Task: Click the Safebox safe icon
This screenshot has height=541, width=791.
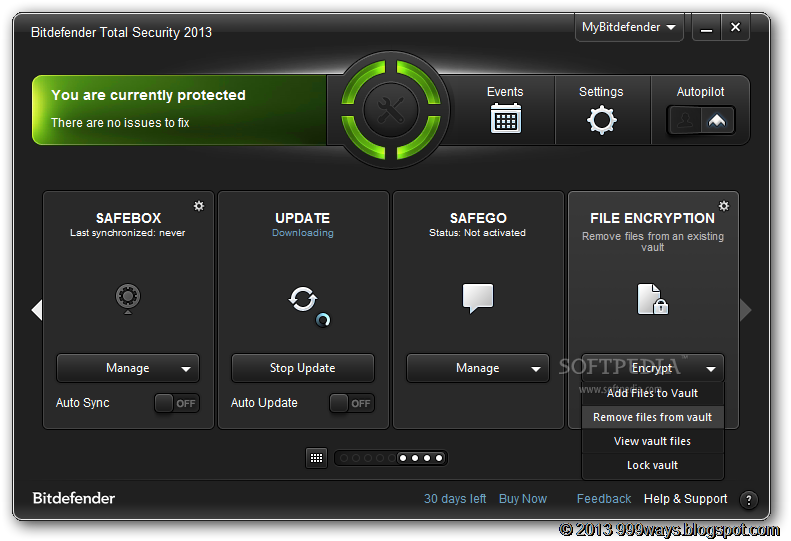Action: [128, 299]
